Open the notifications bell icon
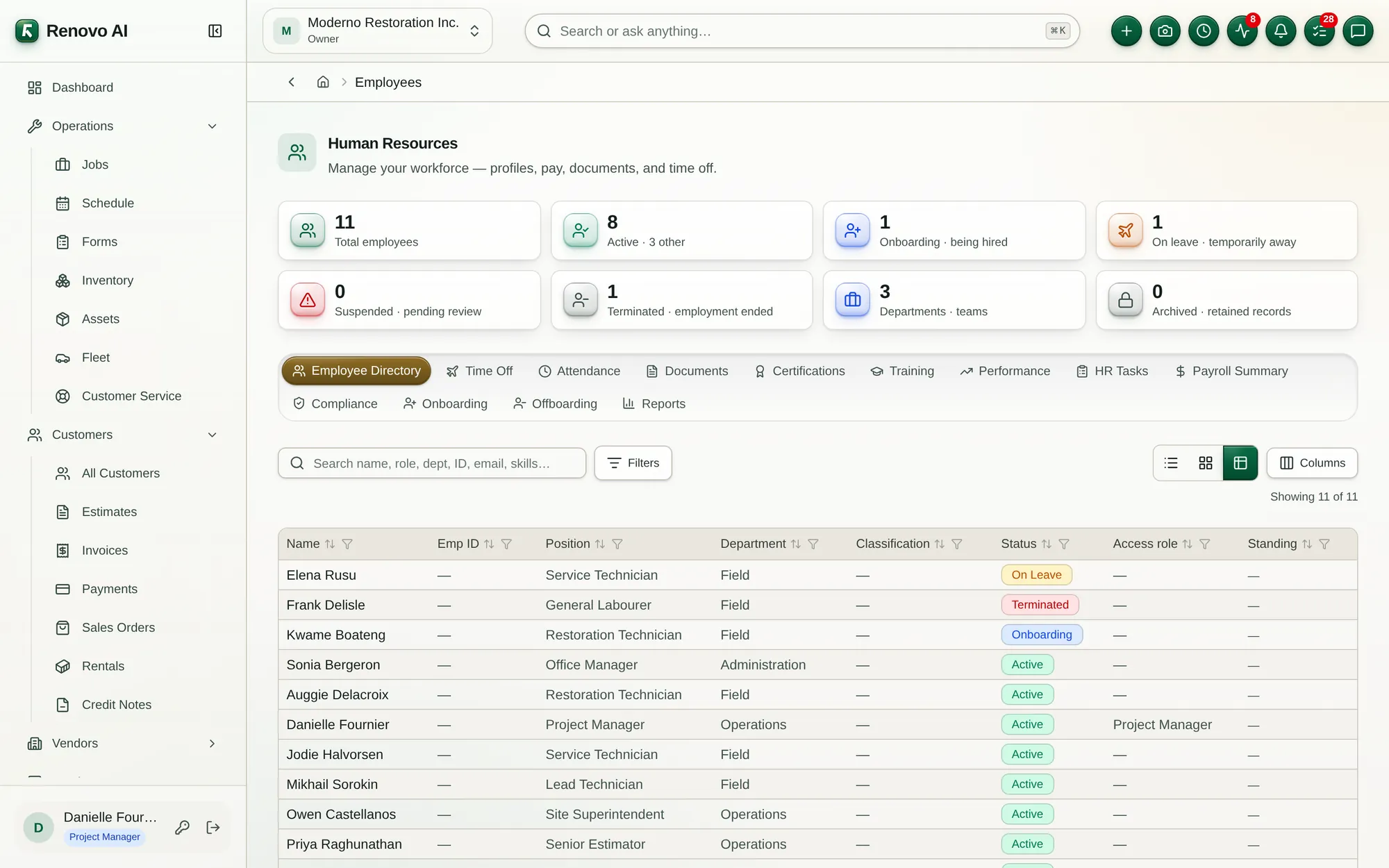 click(1281, 31)
